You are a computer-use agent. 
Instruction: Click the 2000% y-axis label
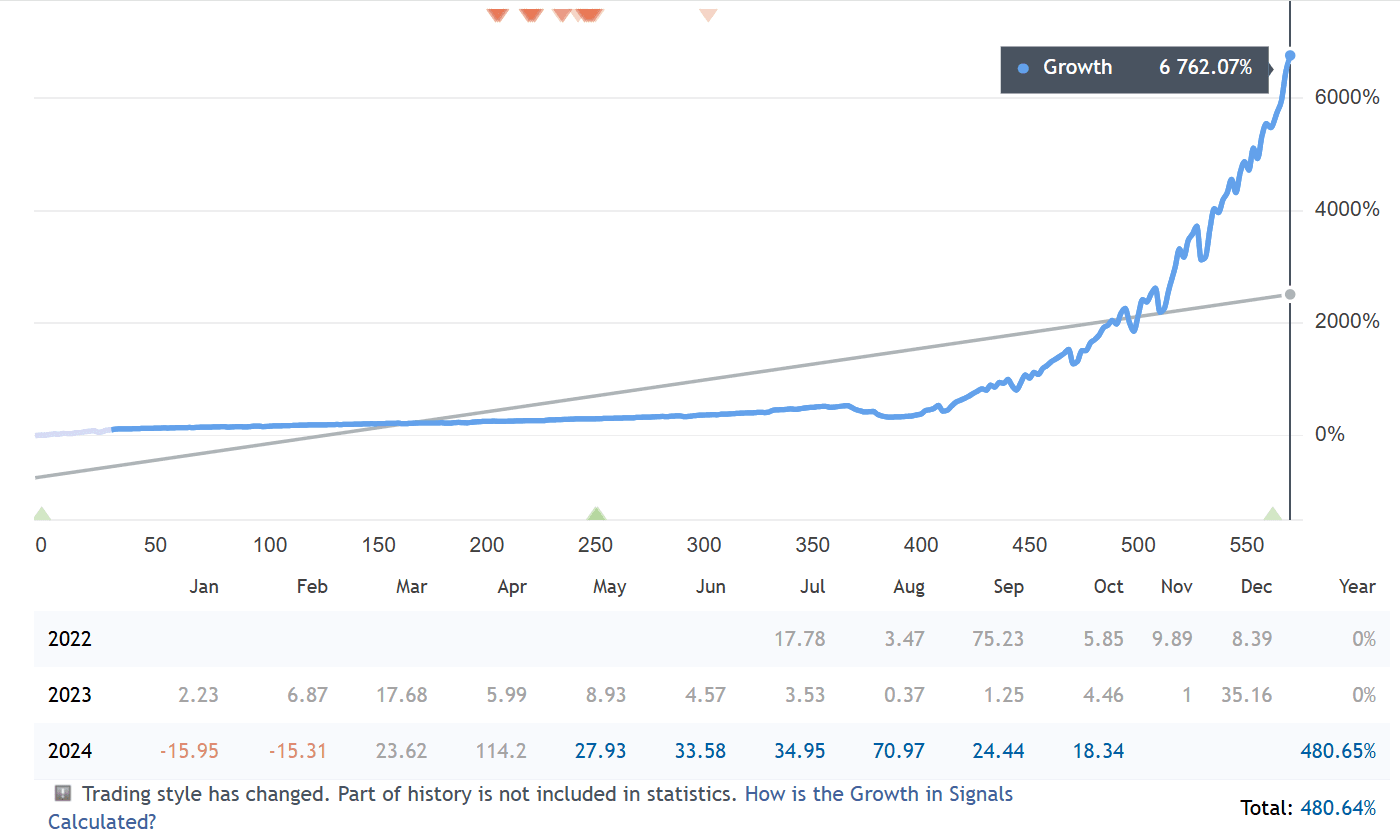pyautogui.click(x=1349, y=321)
